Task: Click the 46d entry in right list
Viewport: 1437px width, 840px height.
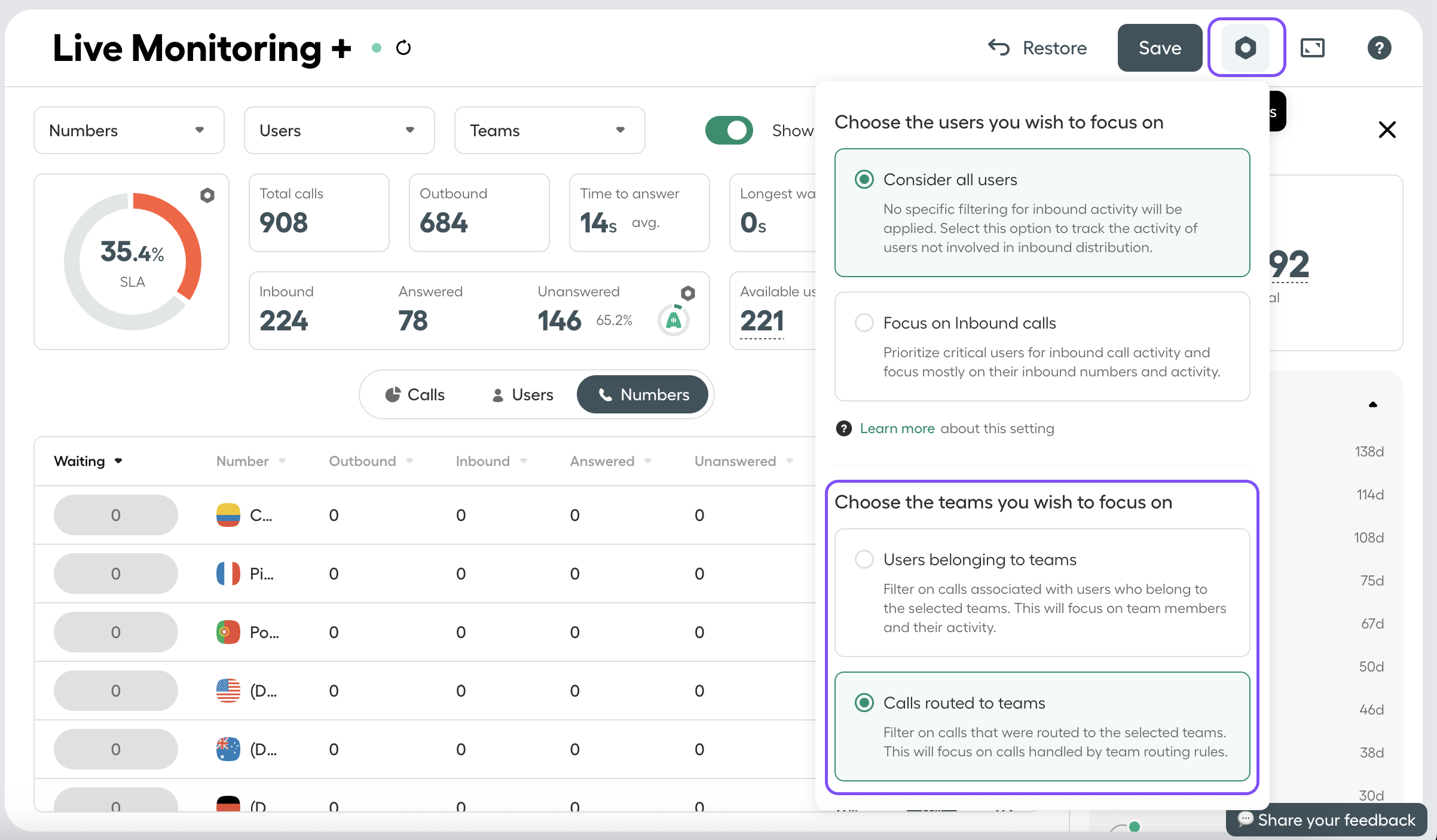Action: click(x=1371, y=710)
